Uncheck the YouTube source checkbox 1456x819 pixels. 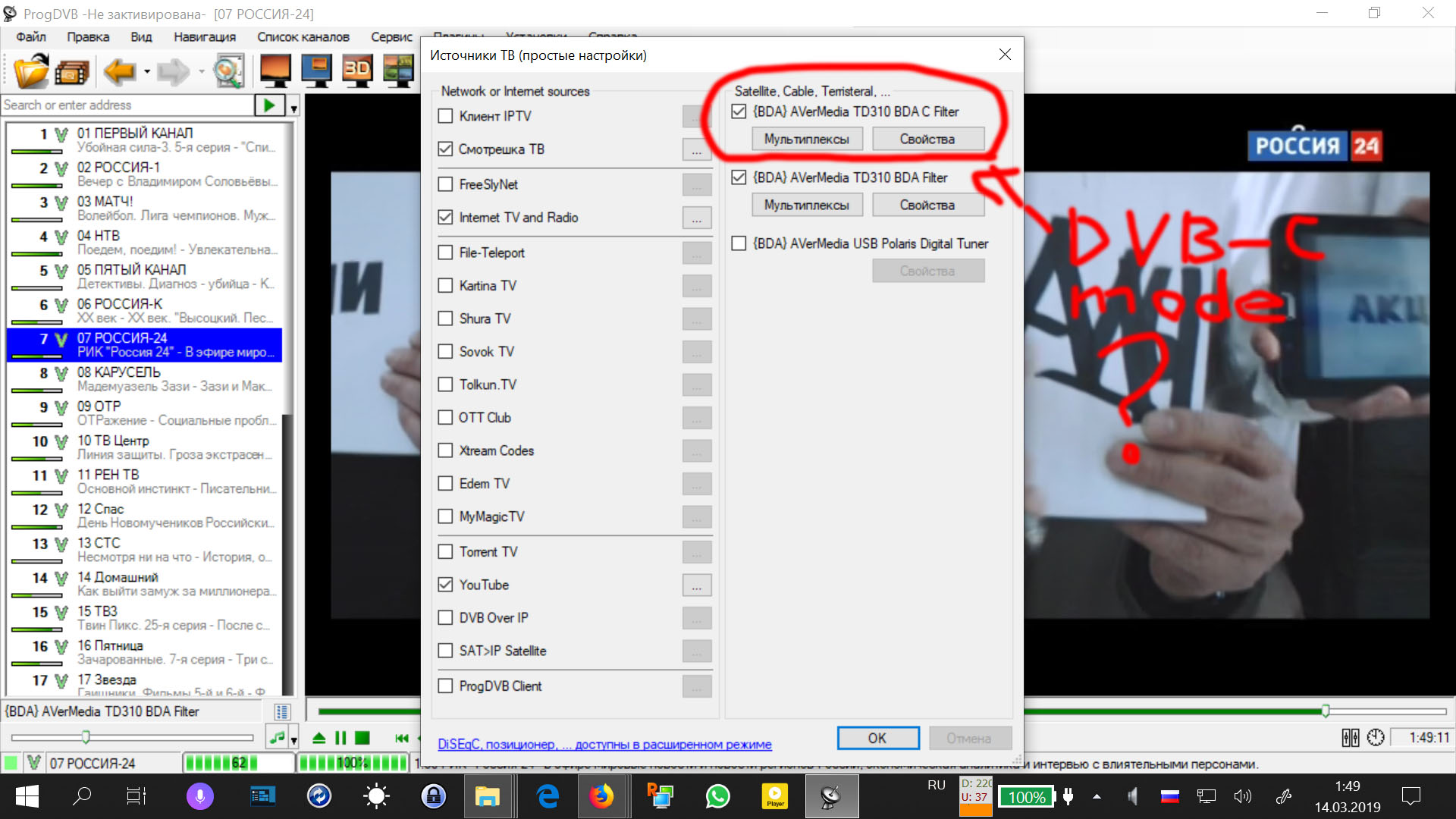click(x=446, y=585)
